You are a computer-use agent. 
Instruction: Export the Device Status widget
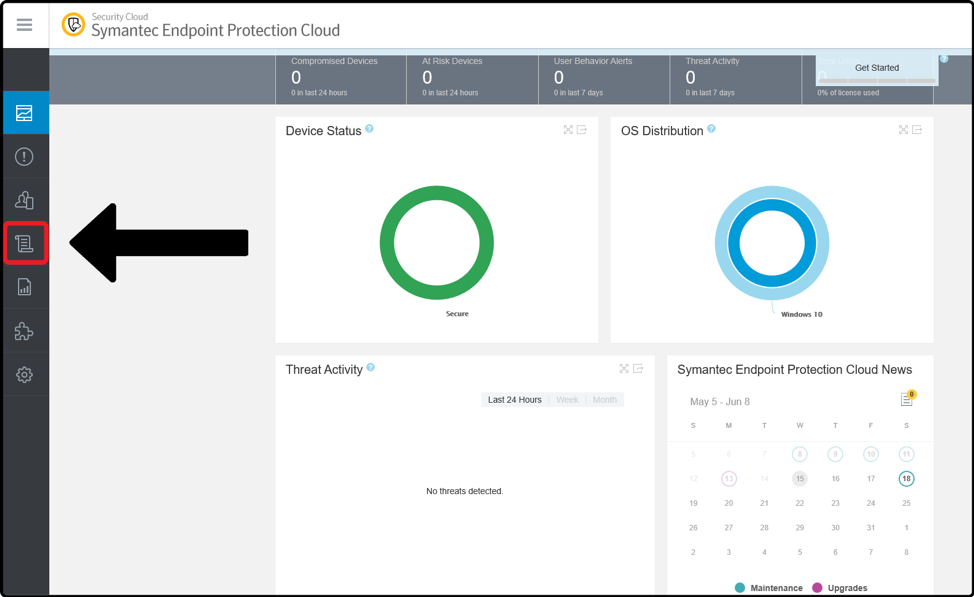click(x=581, y=130)
